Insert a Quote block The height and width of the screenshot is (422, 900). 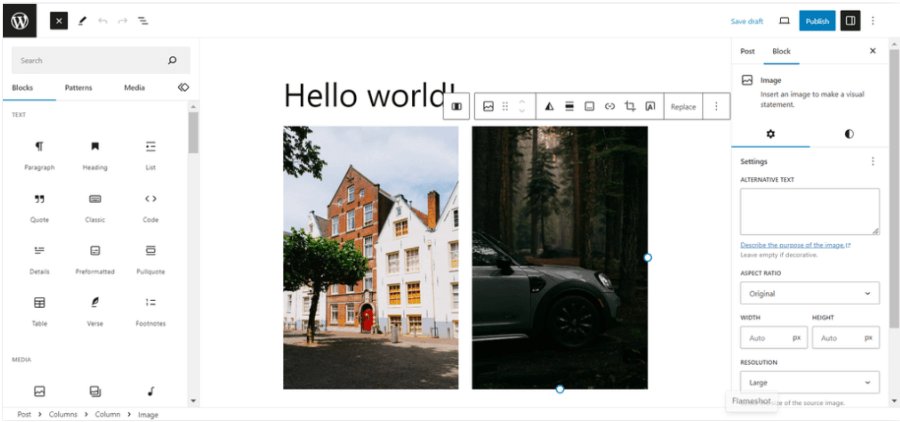pyautogui.click(x=39, y=208)
